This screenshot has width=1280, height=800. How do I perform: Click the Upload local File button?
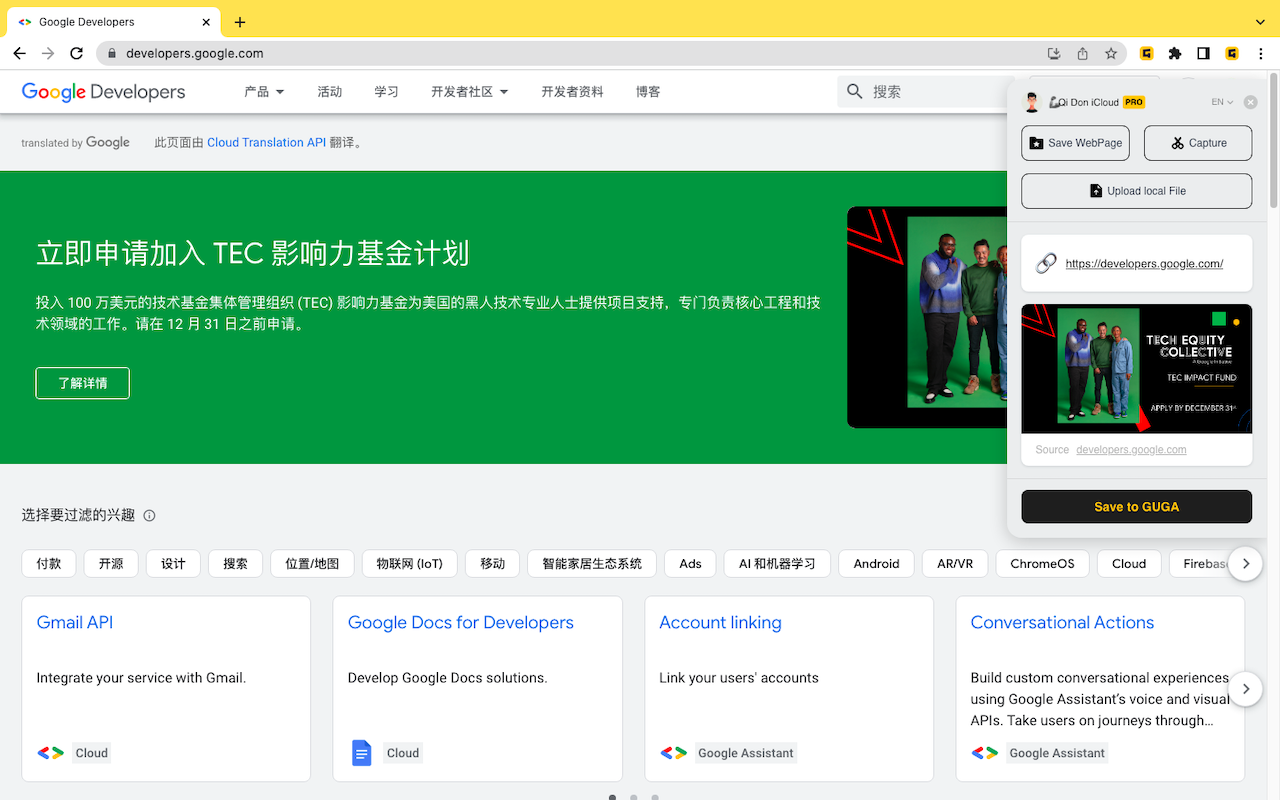pyautogui.click(x=1137, y=191)
